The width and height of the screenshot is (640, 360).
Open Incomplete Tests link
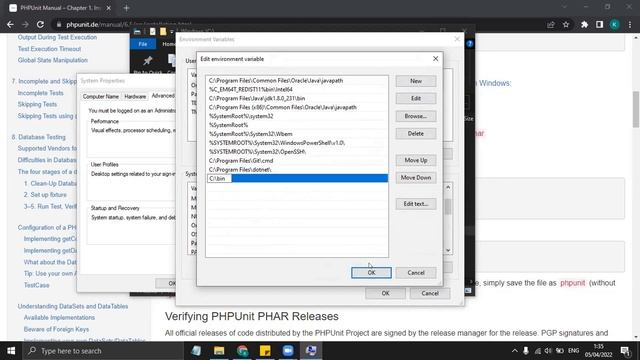[40, 93]
